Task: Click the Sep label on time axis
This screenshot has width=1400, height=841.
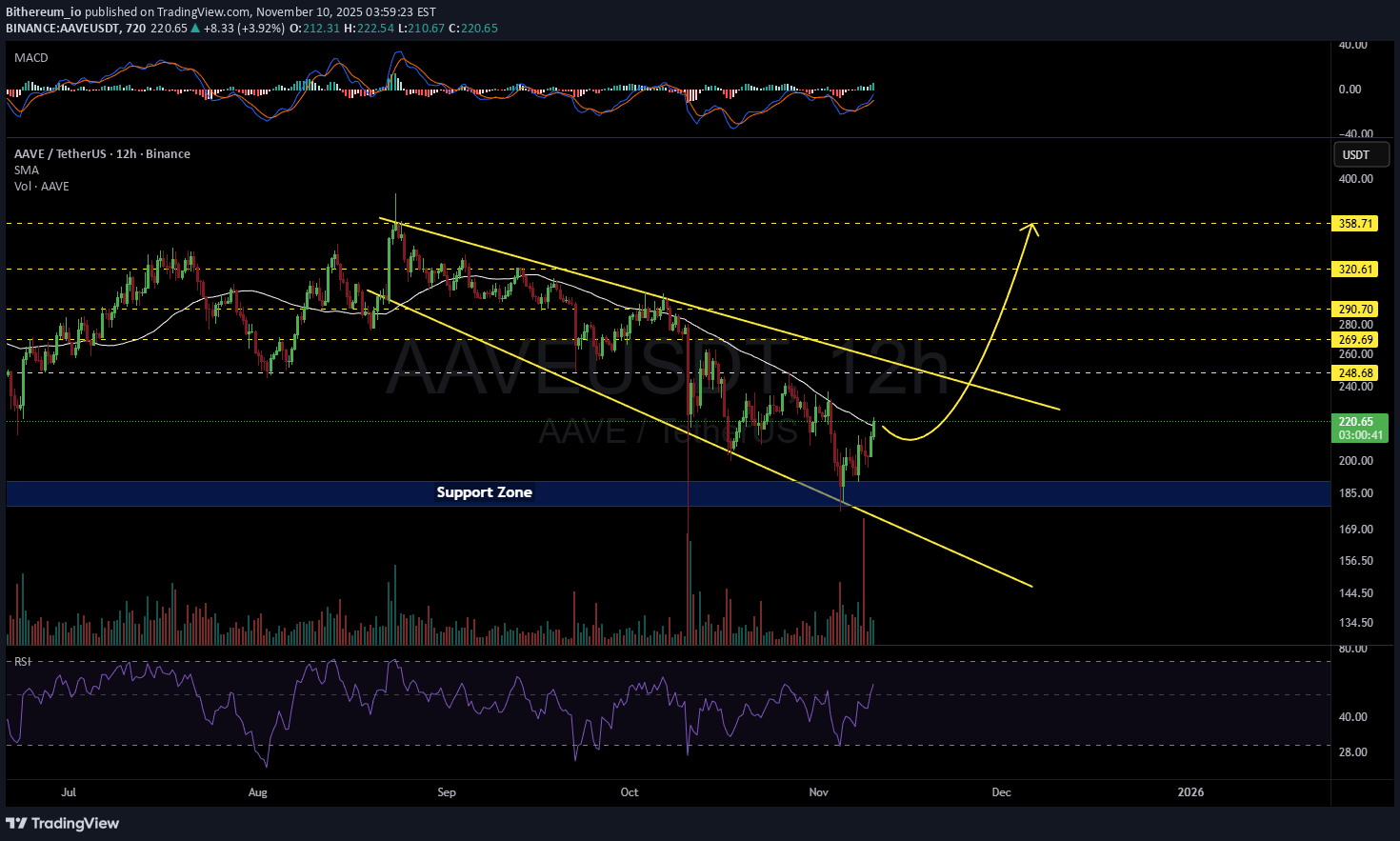Action: (447, 792)
